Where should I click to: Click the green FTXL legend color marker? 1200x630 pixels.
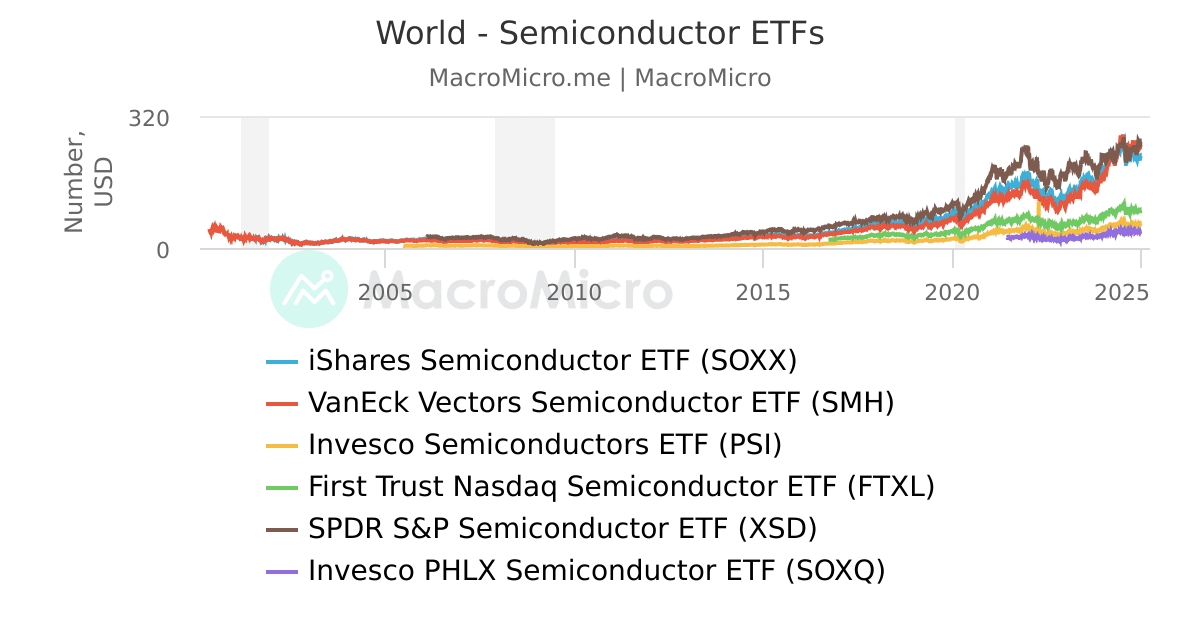coord(282,487)
